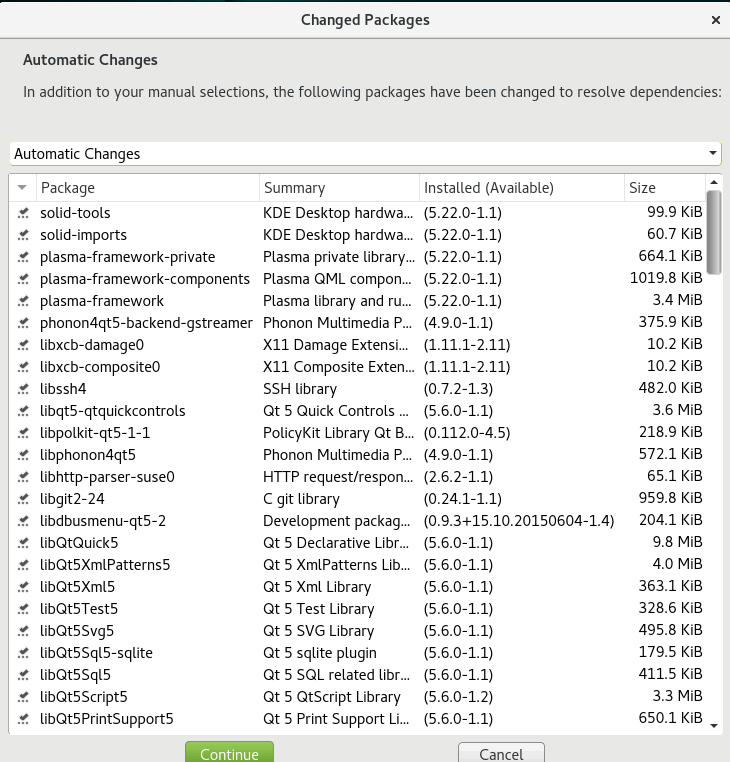The width and height of the screenshot is (730, 762).
Task: Select the libqt5-qtquickcontrols package row
Action: coord(358,411)
